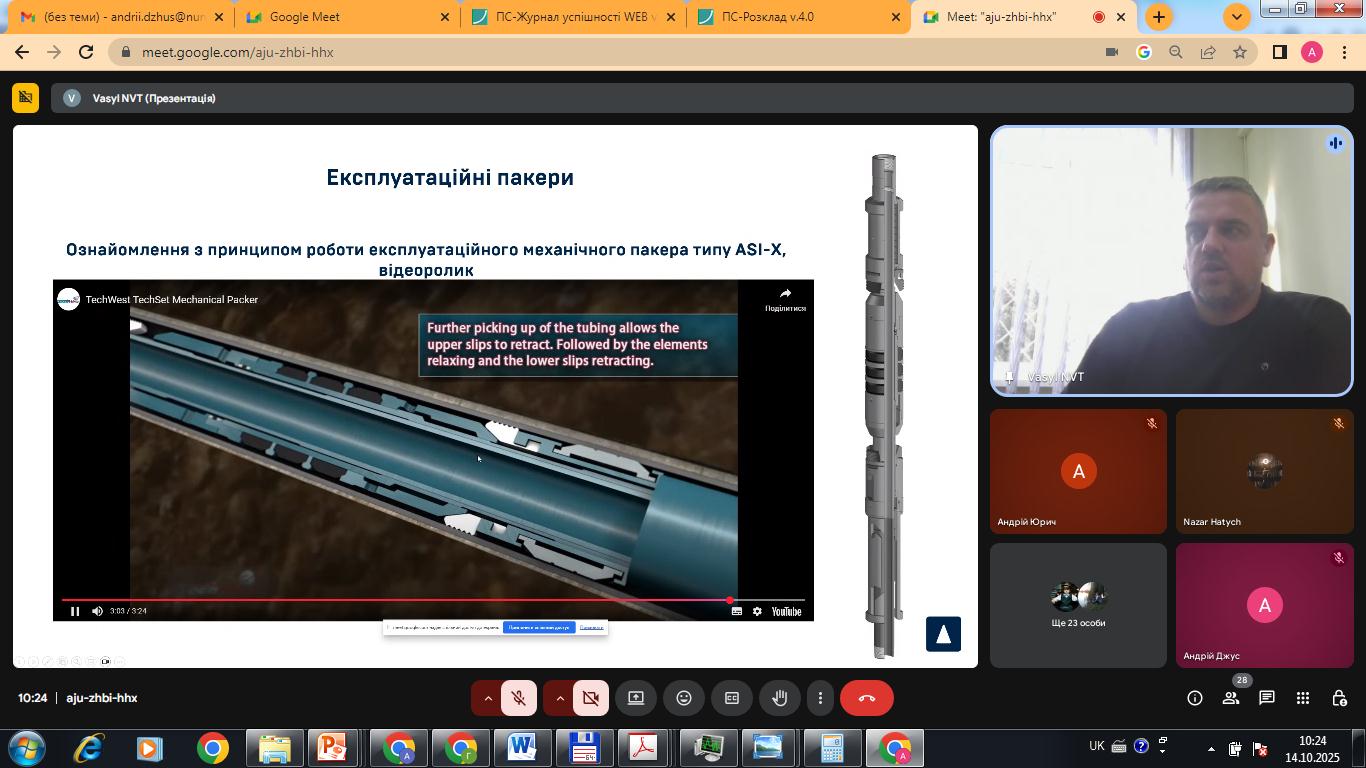Image resolution: width=1366 pixels, height=768 pixels.
Task: Leave the call with red hang-up button
Action: pos(866,698)
